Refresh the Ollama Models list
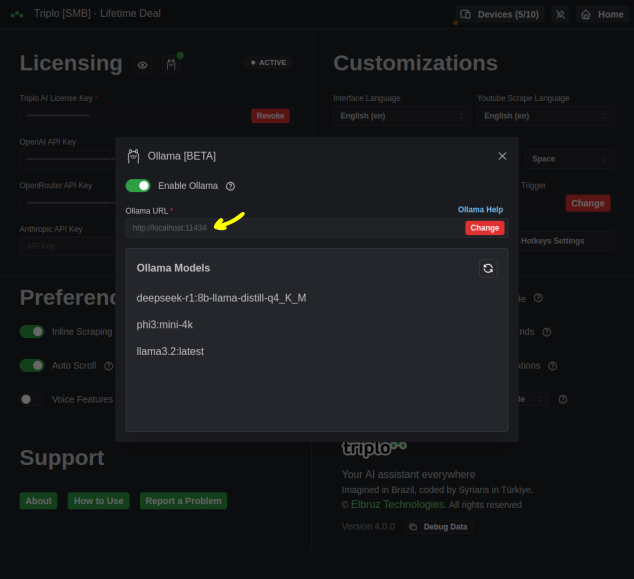 pyautogui.click(x=488, y=268)
